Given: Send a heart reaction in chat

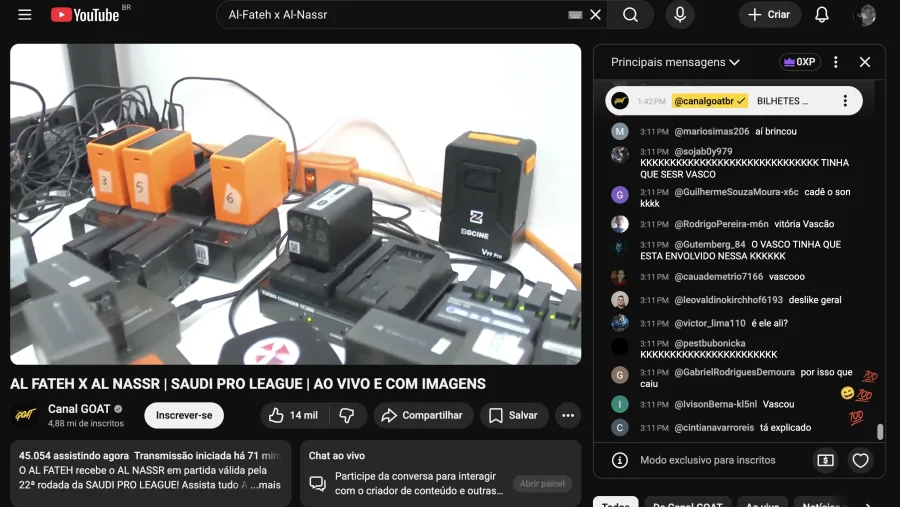Looking at the screenshot, I should click(x=860, y=460).
